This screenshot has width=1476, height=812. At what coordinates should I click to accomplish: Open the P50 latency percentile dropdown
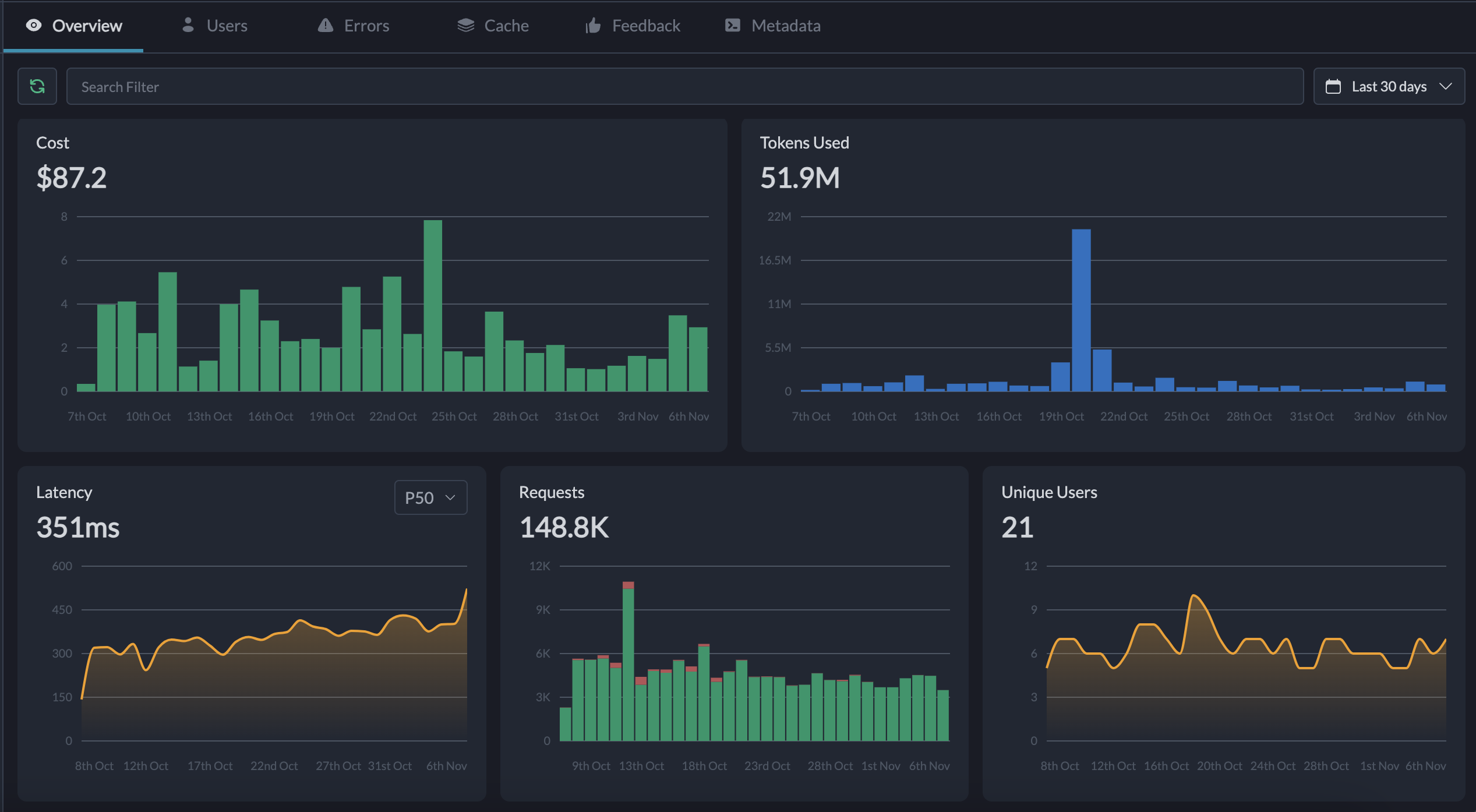pyautogui.click(x=430, y=497)
